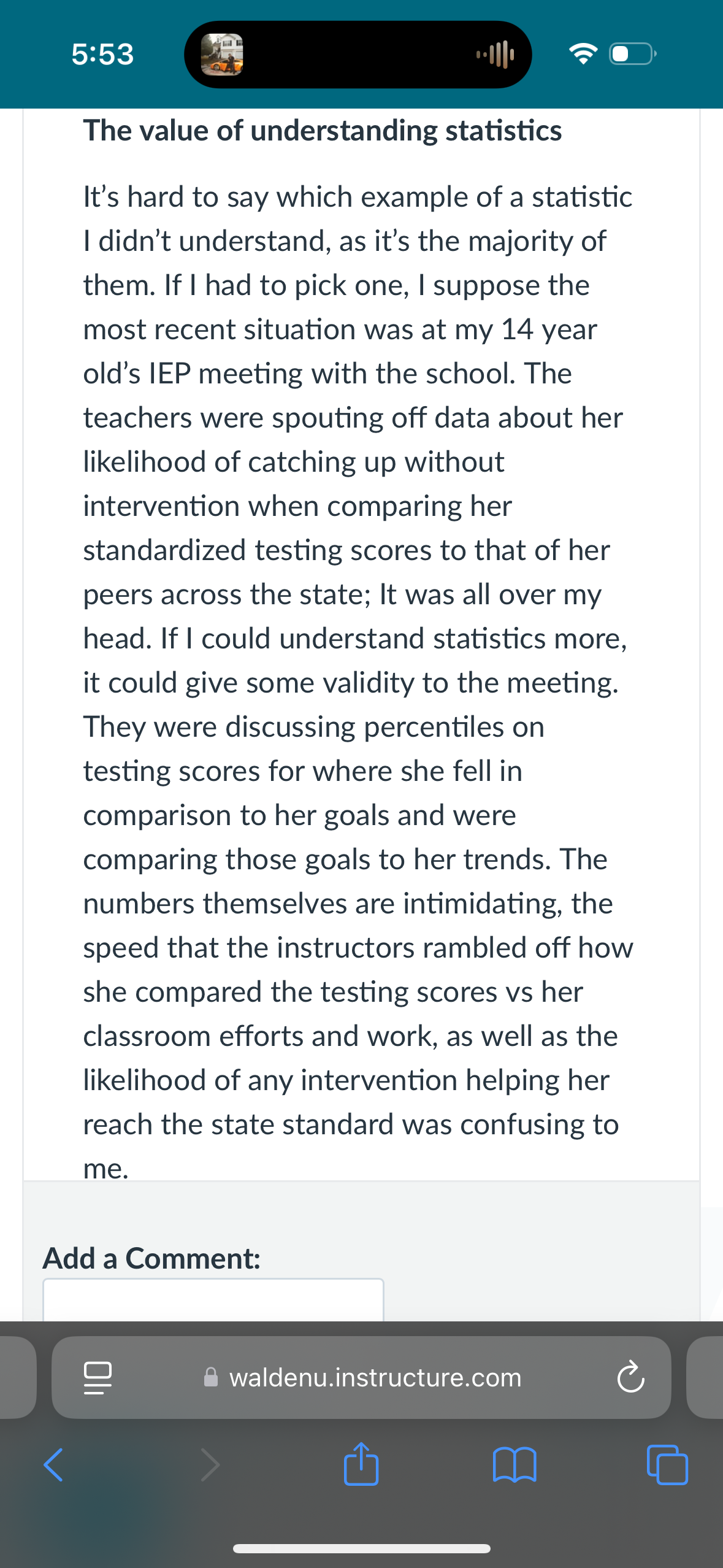Viewport: 723px width, 1568px height.
Task: Tap the home indicator bar
Action: point(361,1548)
